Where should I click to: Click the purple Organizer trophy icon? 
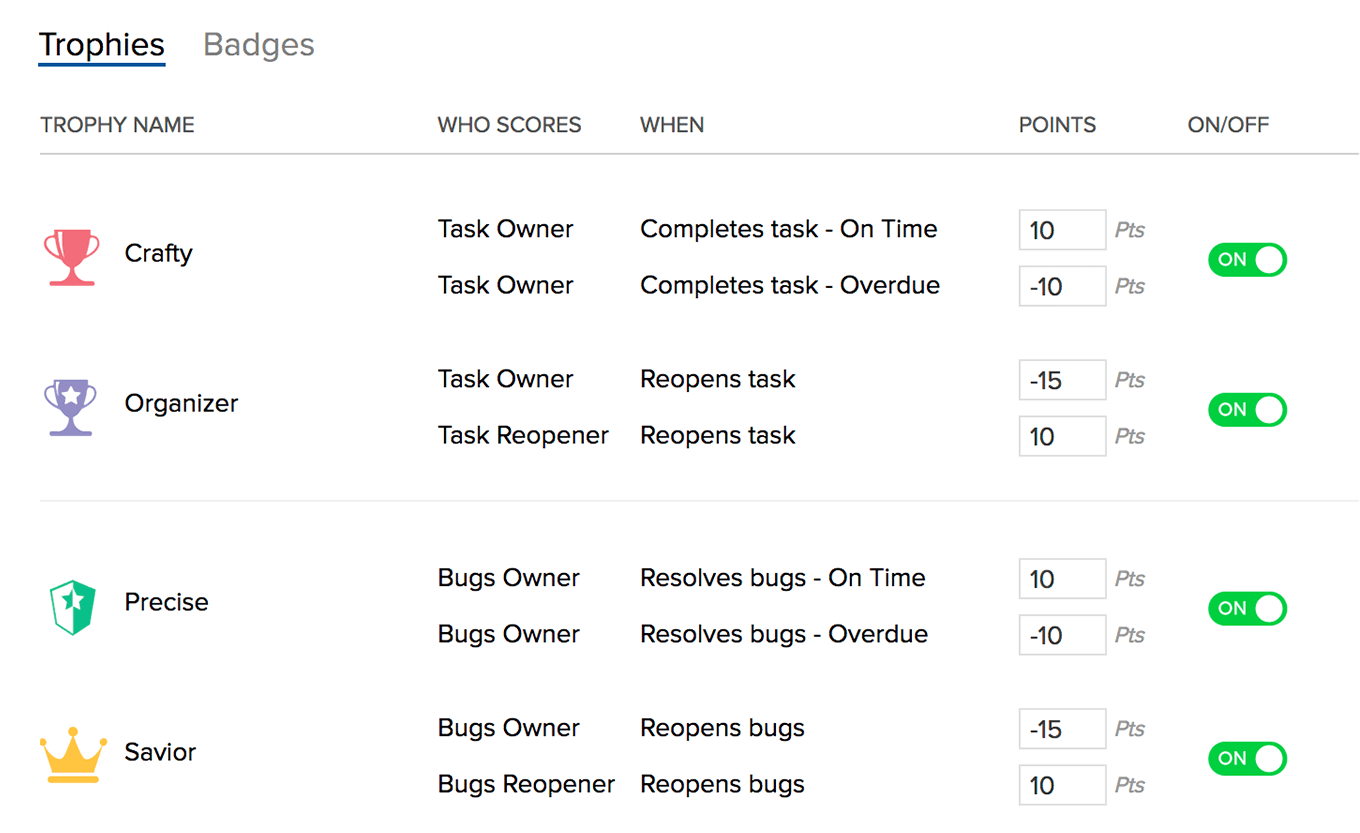pos(71,407)
